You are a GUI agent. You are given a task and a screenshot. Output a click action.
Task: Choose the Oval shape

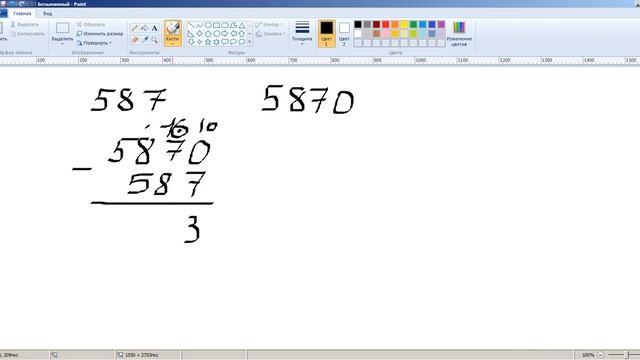coord(208,25)
